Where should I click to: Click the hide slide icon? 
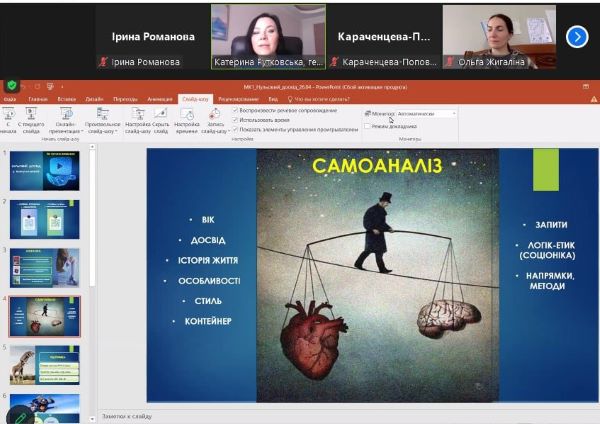(x=161, y=116)
